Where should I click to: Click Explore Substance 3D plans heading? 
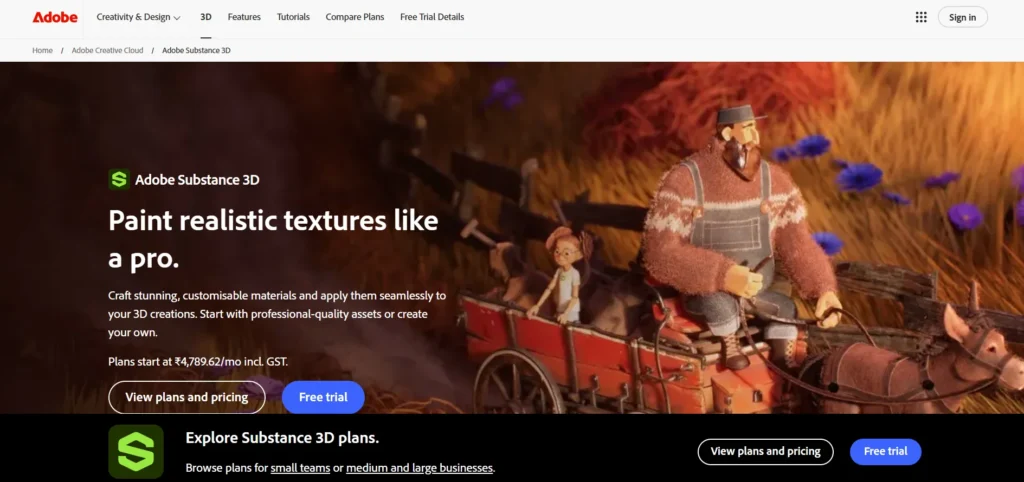click(x=282, y=438)
